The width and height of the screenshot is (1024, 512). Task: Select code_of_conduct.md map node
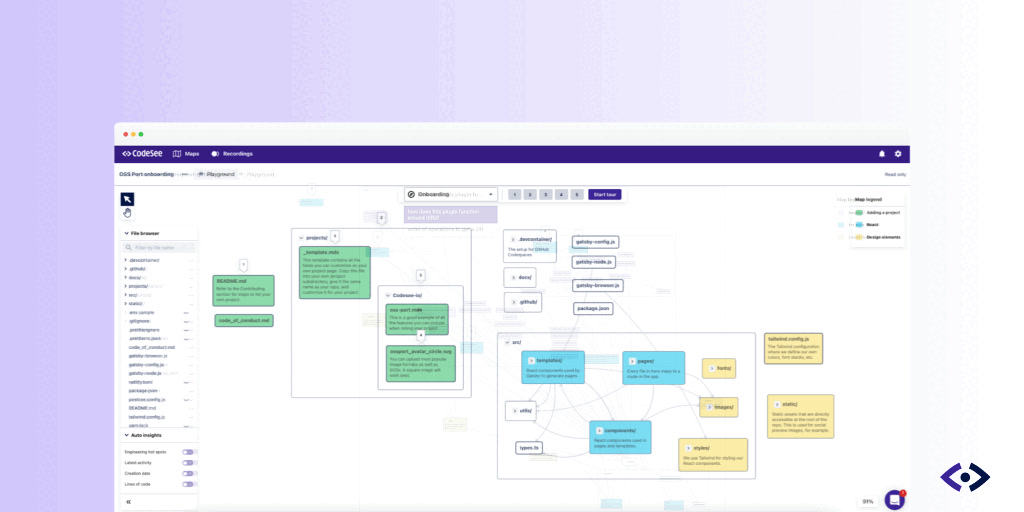click(x=244, y=321)
